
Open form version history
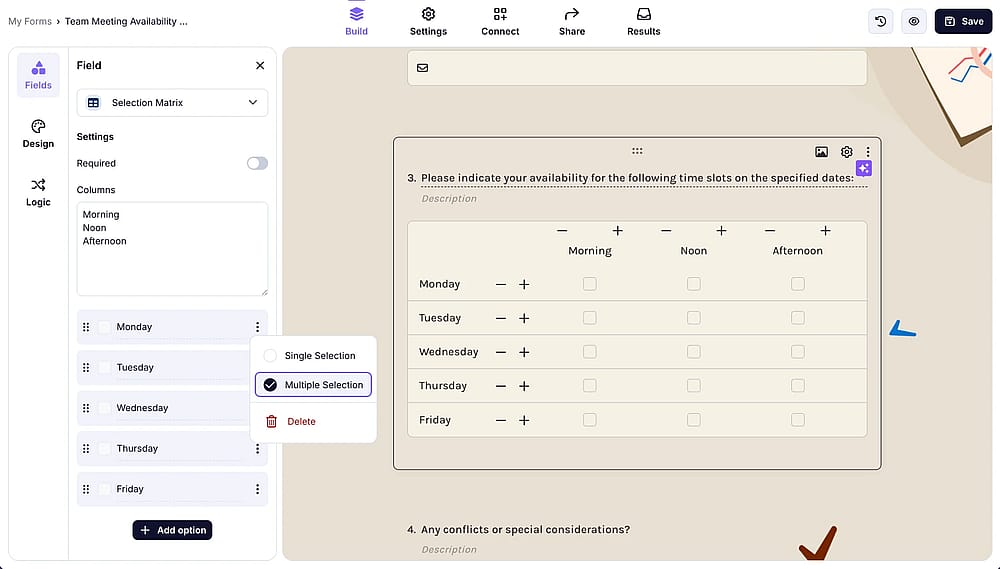coord(881,21)
